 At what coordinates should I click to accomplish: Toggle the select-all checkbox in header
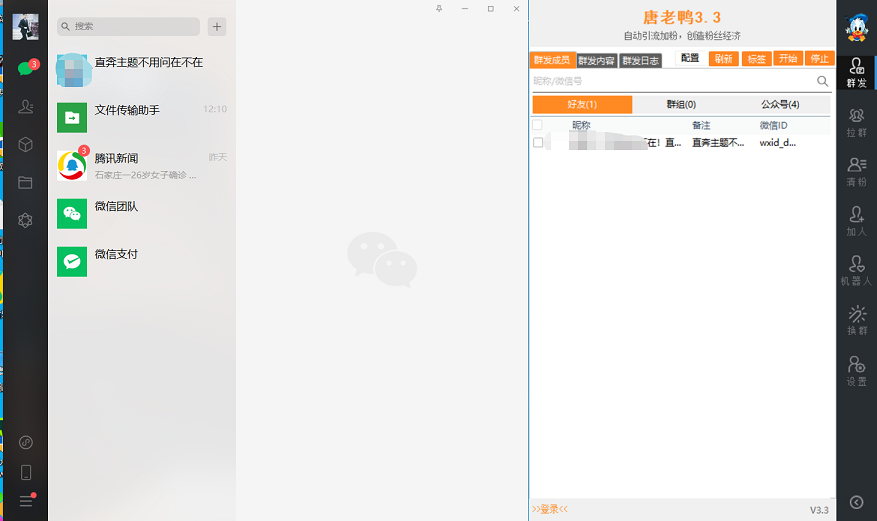(x=537, y=125)
